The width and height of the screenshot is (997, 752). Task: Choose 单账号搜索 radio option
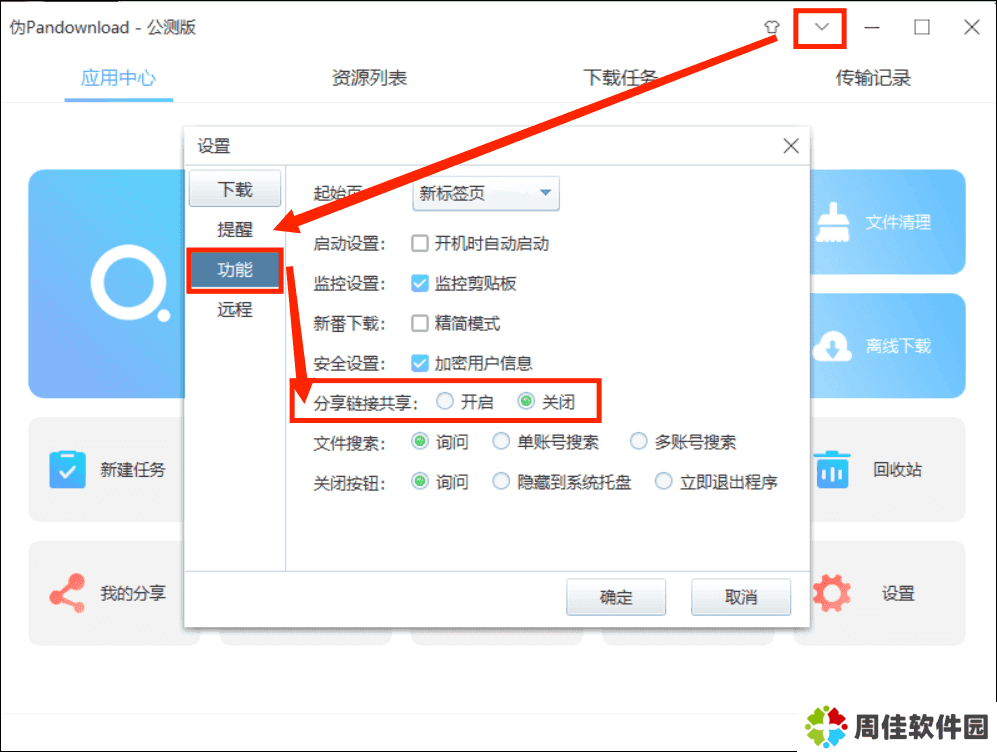(501, 441)
